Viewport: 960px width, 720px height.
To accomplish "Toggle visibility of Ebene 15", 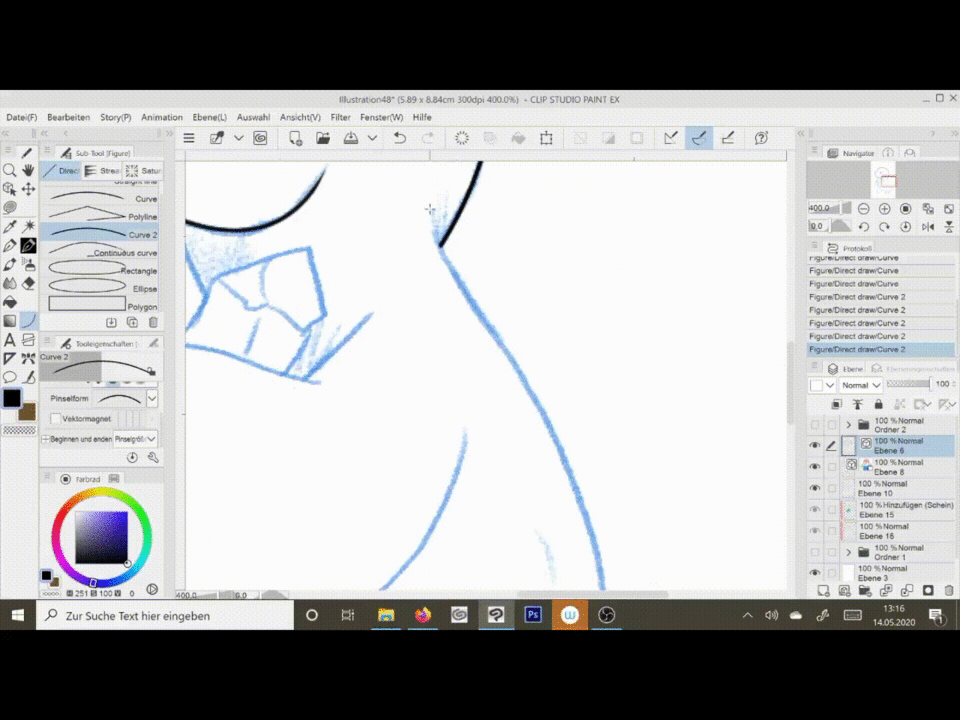I will [814, 509].
